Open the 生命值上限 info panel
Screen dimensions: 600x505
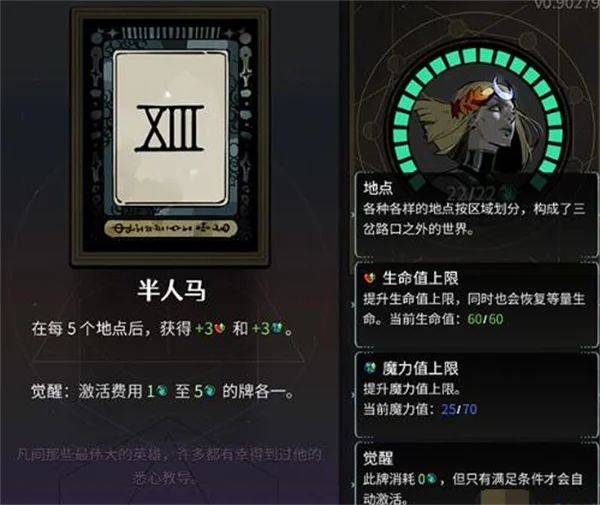476,305
